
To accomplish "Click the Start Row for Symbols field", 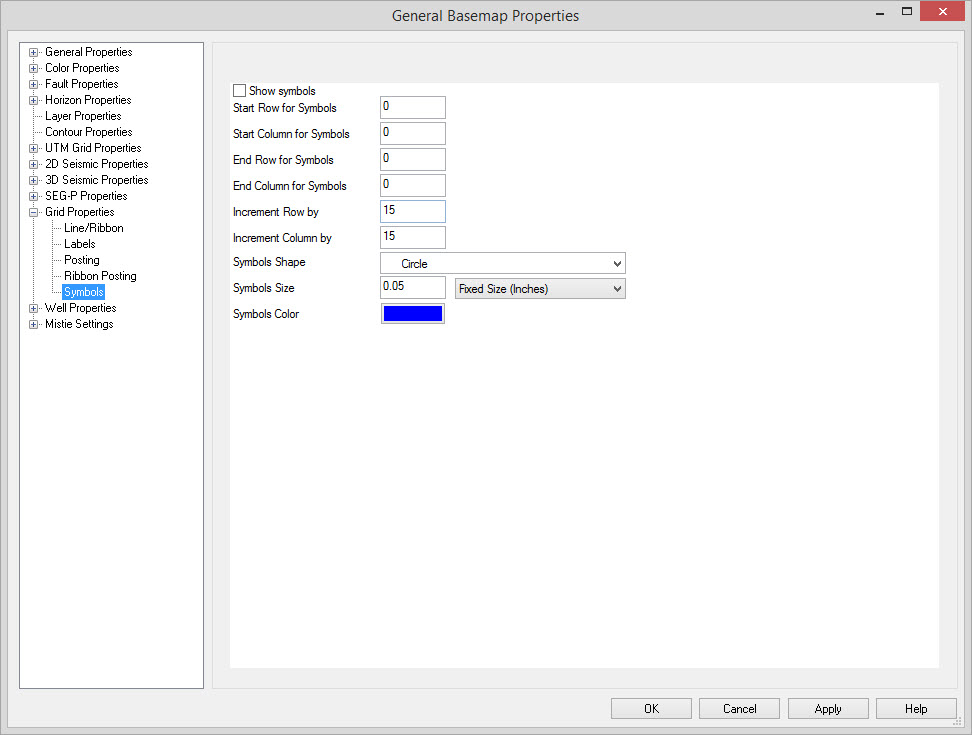I will (x=412, y=108).
